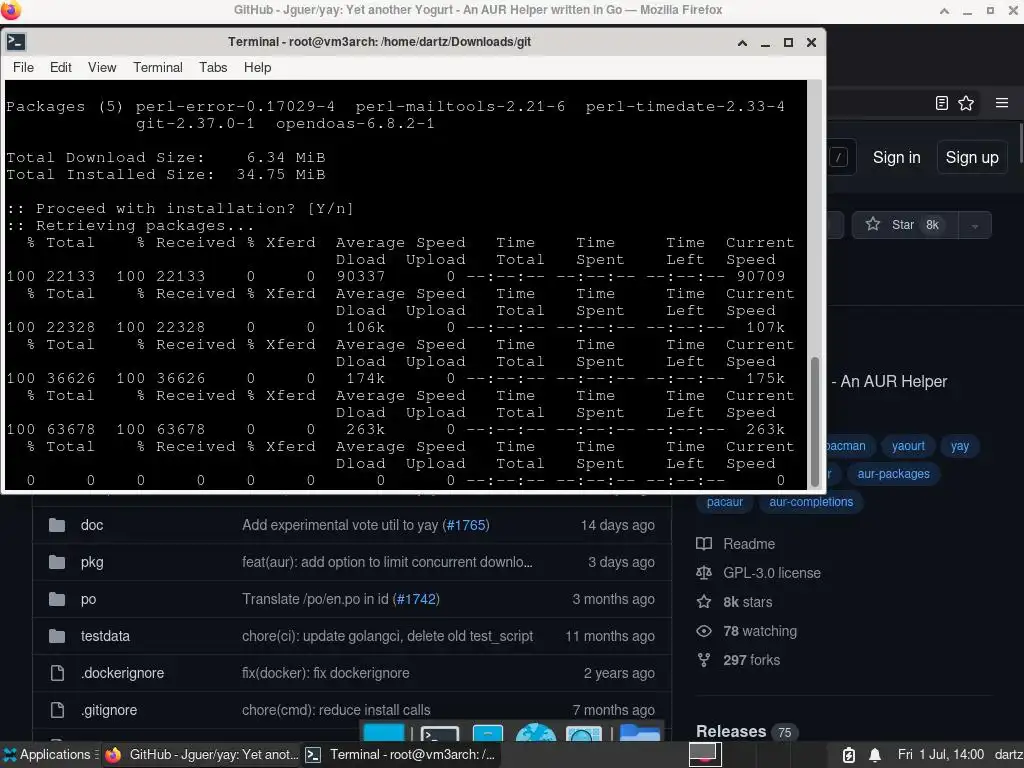Open the web browser globe dock icon
The width and height of the screenshot is (1024, 768).
[536, 733]
